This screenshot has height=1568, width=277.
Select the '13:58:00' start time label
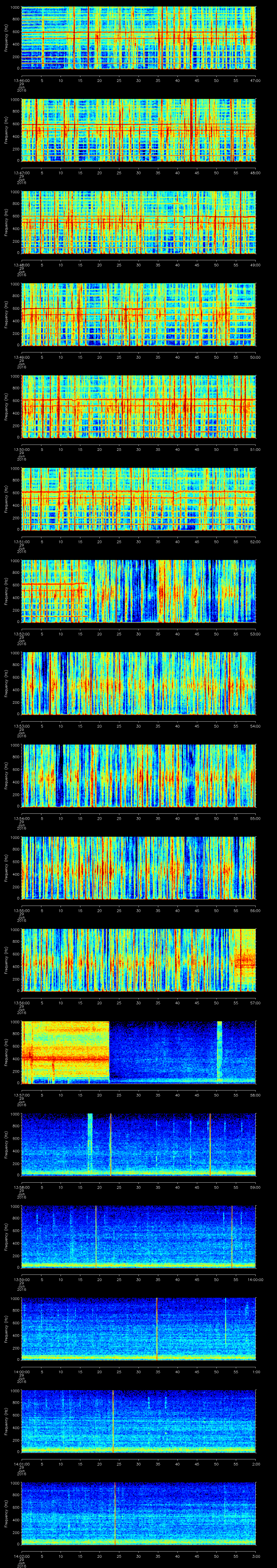coord(21,1187)
